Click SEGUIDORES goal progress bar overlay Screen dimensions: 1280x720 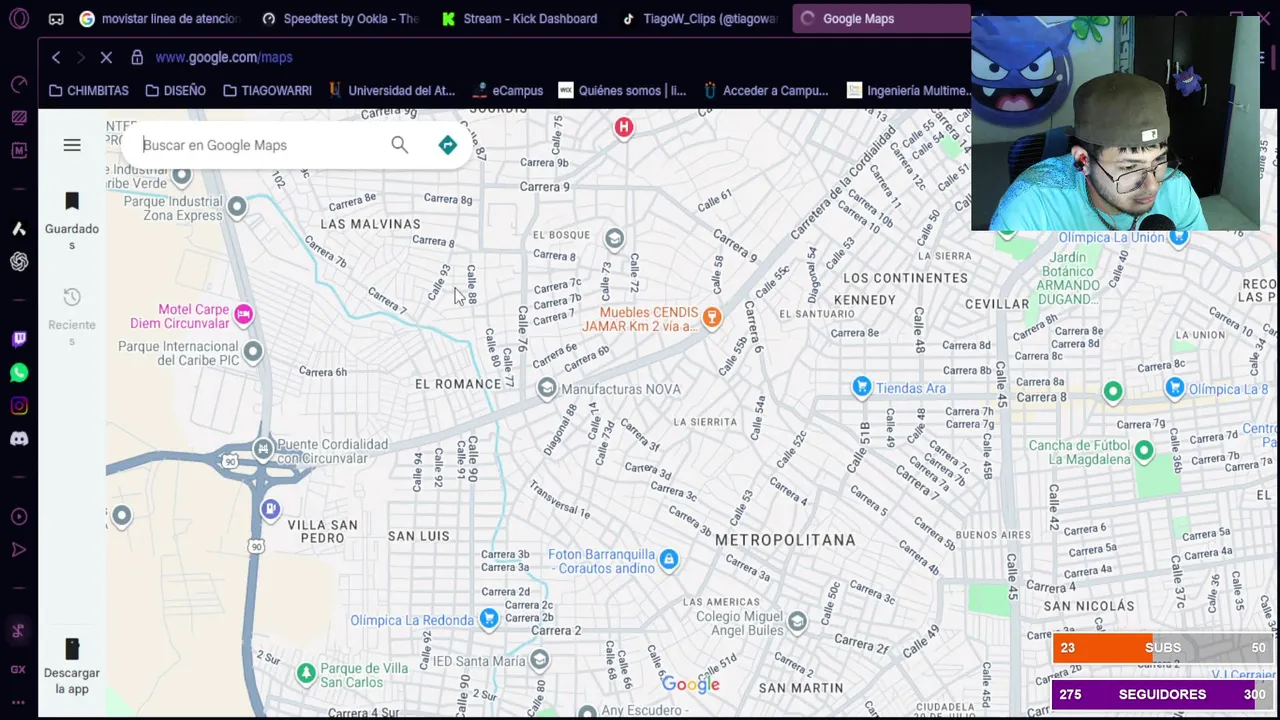pos(1162,694)
